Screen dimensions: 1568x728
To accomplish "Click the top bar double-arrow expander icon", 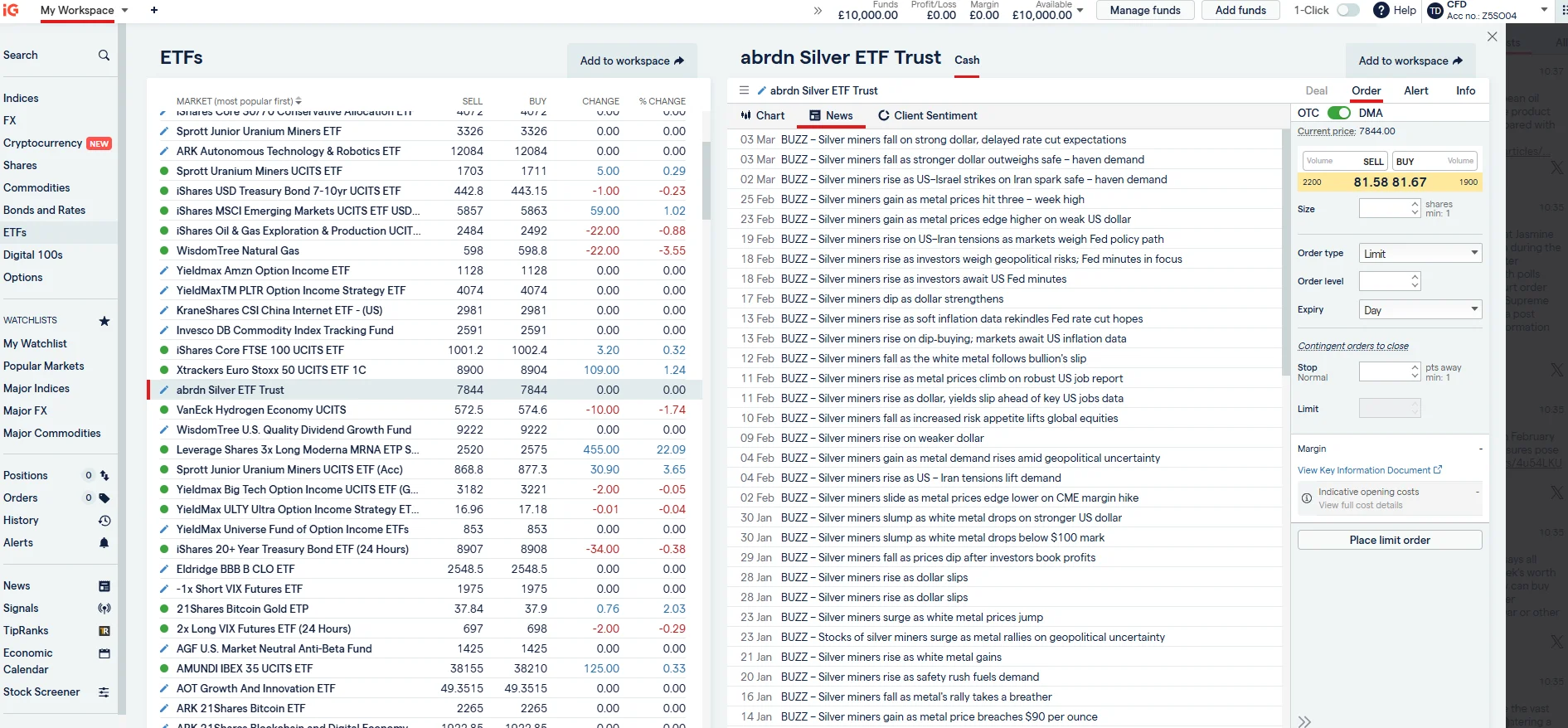I will (x=818, y=11).
